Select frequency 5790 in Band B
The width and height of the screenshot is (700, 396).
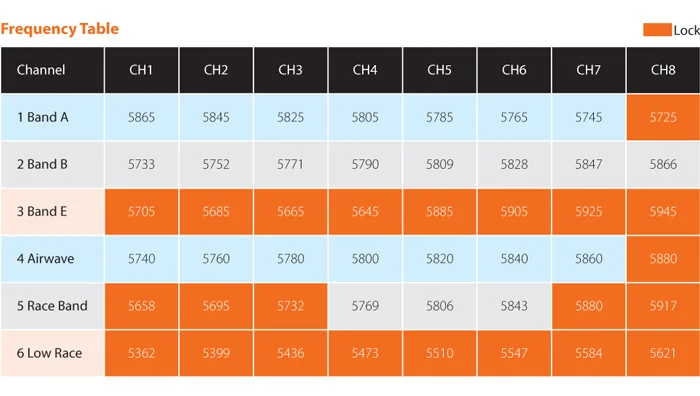click(365, 164)
